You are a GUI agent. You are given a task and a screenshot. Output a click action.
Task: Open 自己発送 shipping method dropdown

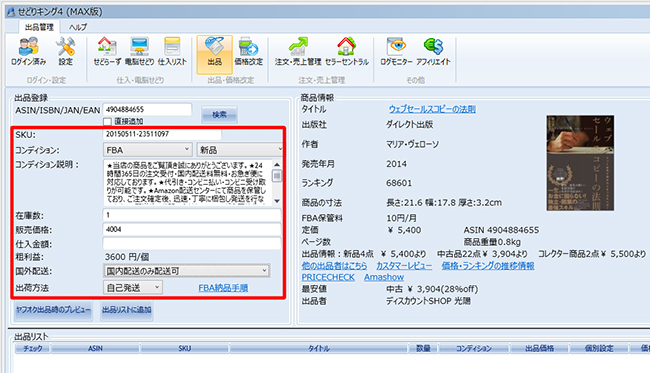click(133, 287)
